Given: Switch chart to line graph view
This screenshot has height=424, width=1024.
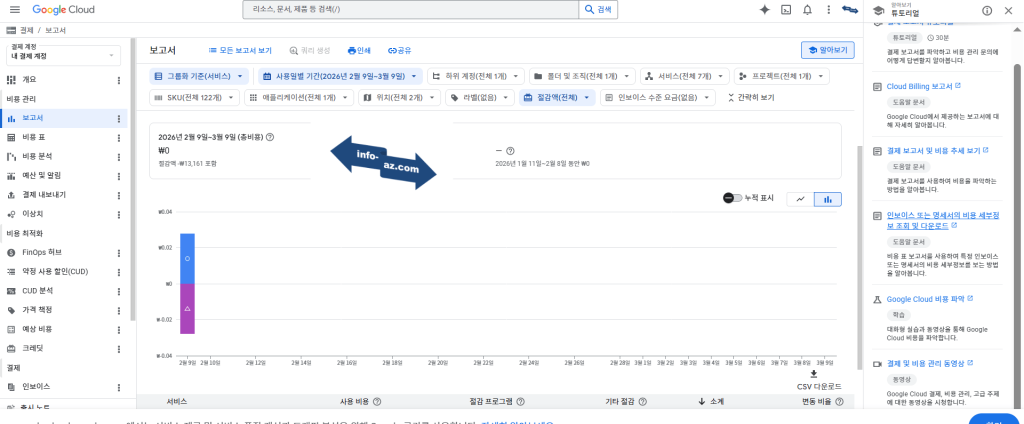Looking at the screenshot, I should point(800,199).
